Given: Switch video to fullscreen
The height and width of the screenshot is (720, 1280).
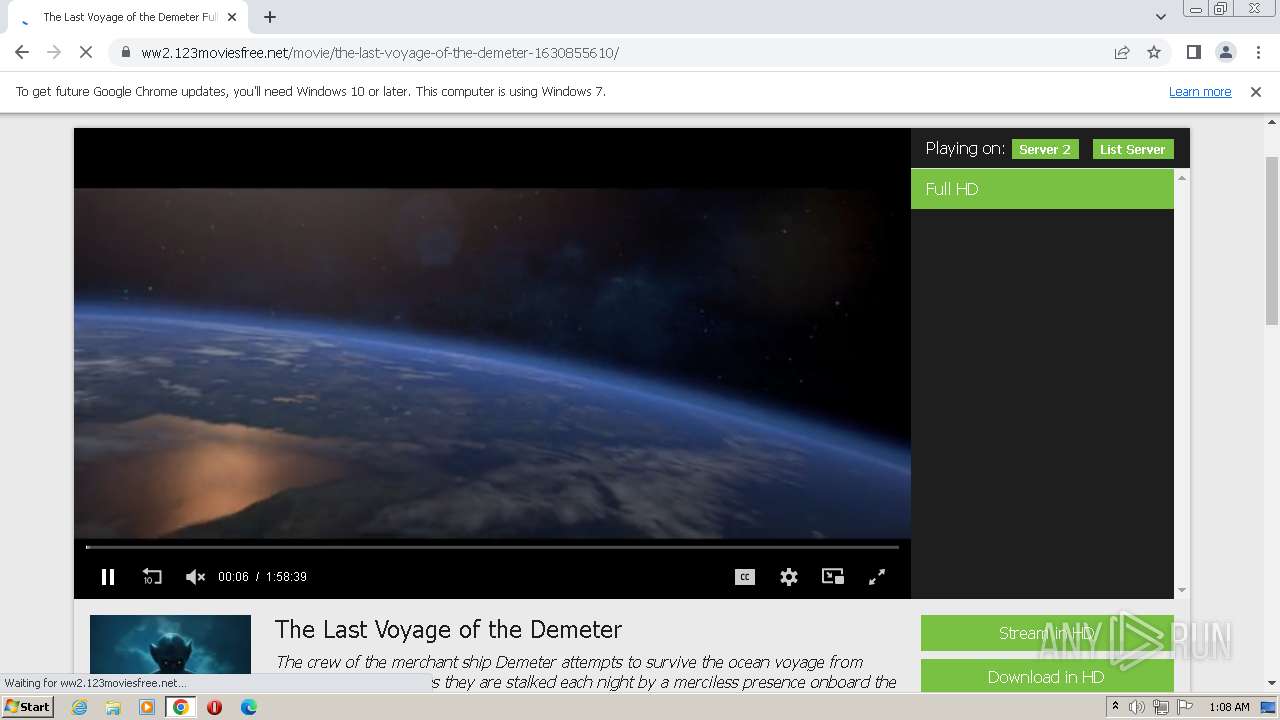Looking at the screenshot, I should coord(877,577).
